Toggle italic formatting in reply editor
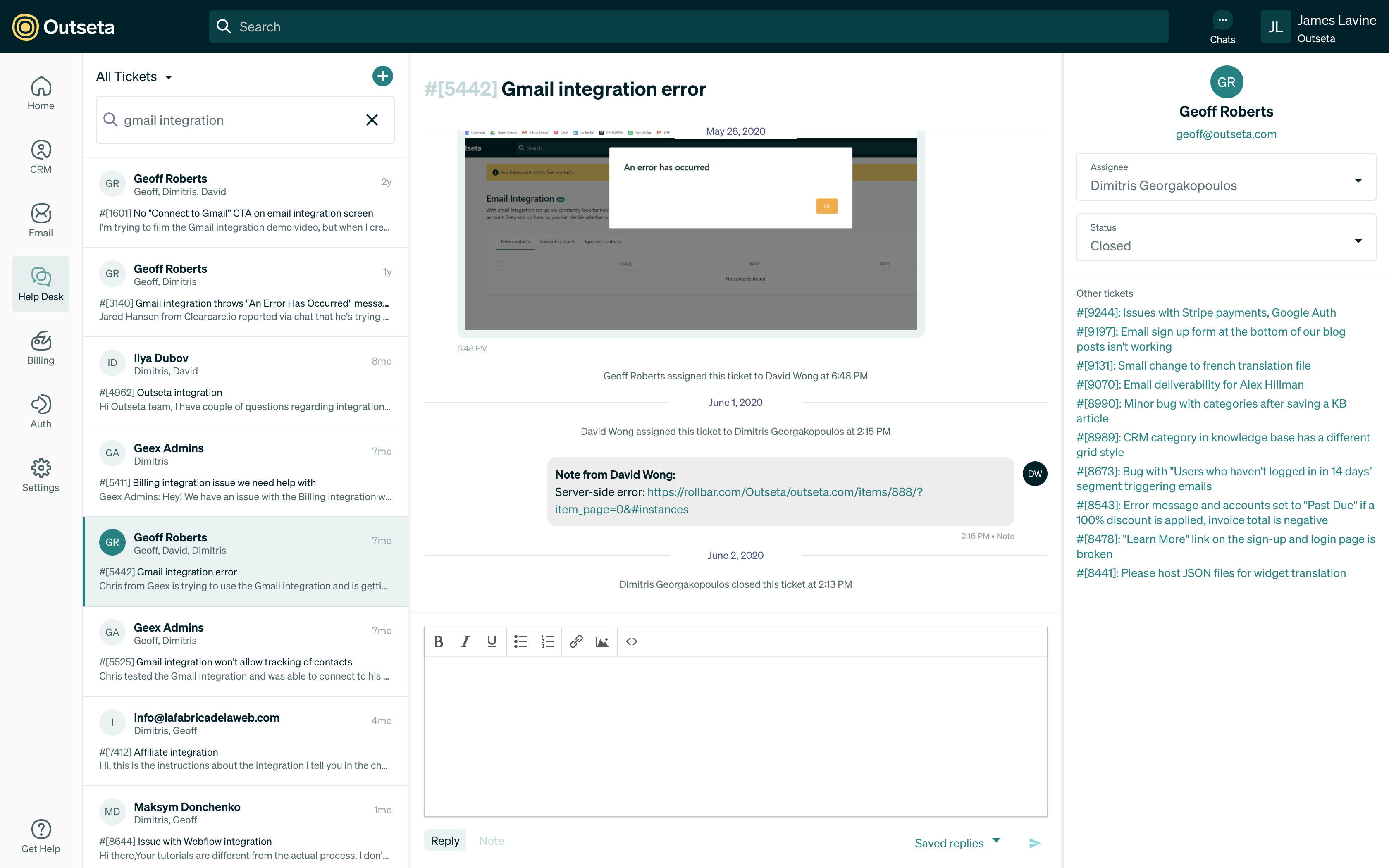The image size is (1389, 868). point(465,641)
